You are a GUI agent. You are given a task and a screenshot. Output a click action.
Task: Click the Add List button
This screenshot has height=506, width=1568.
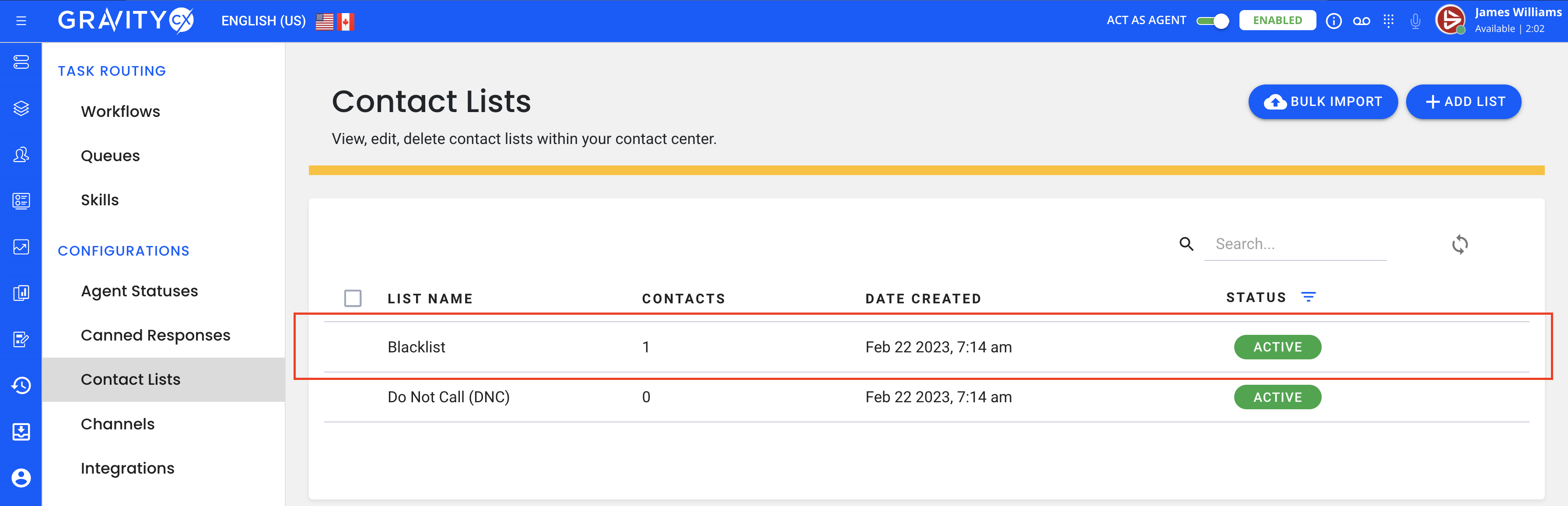click(1463, 102)
